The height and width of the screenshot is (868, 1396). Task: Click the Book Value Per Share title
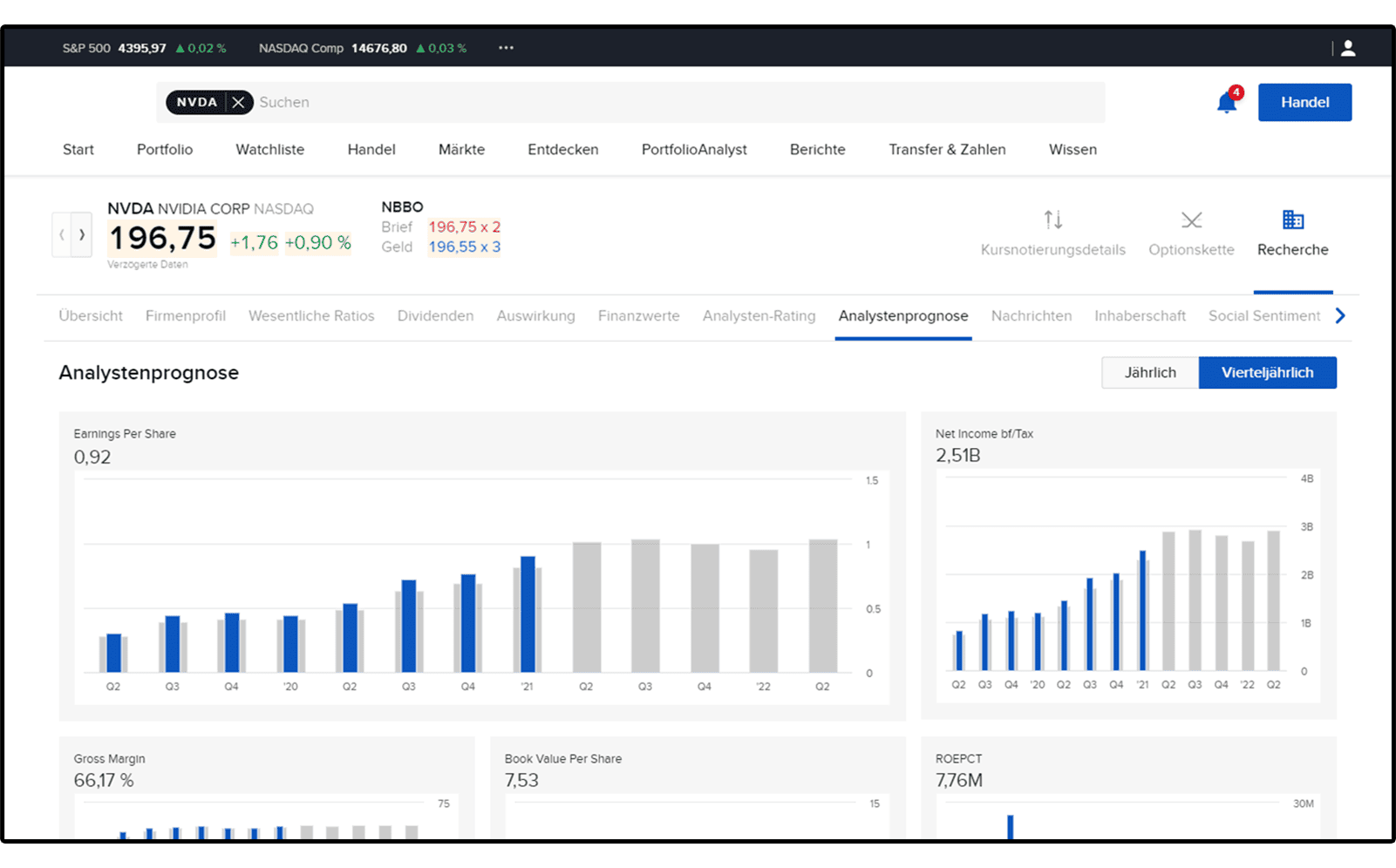[563, 758]
